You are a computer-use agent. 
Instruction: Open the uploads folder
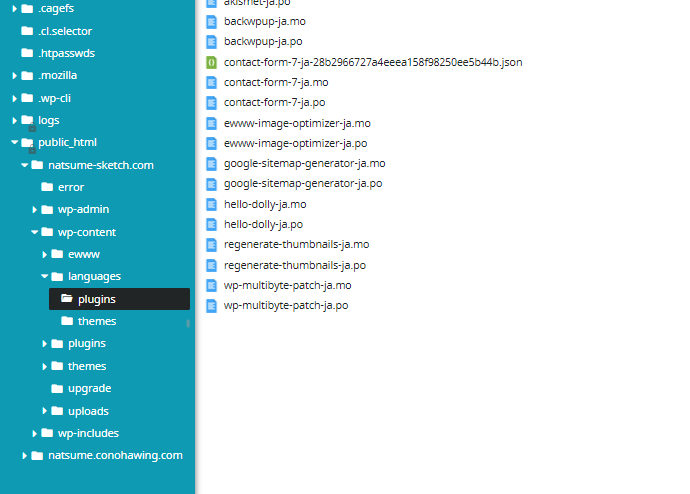point(80,411)
